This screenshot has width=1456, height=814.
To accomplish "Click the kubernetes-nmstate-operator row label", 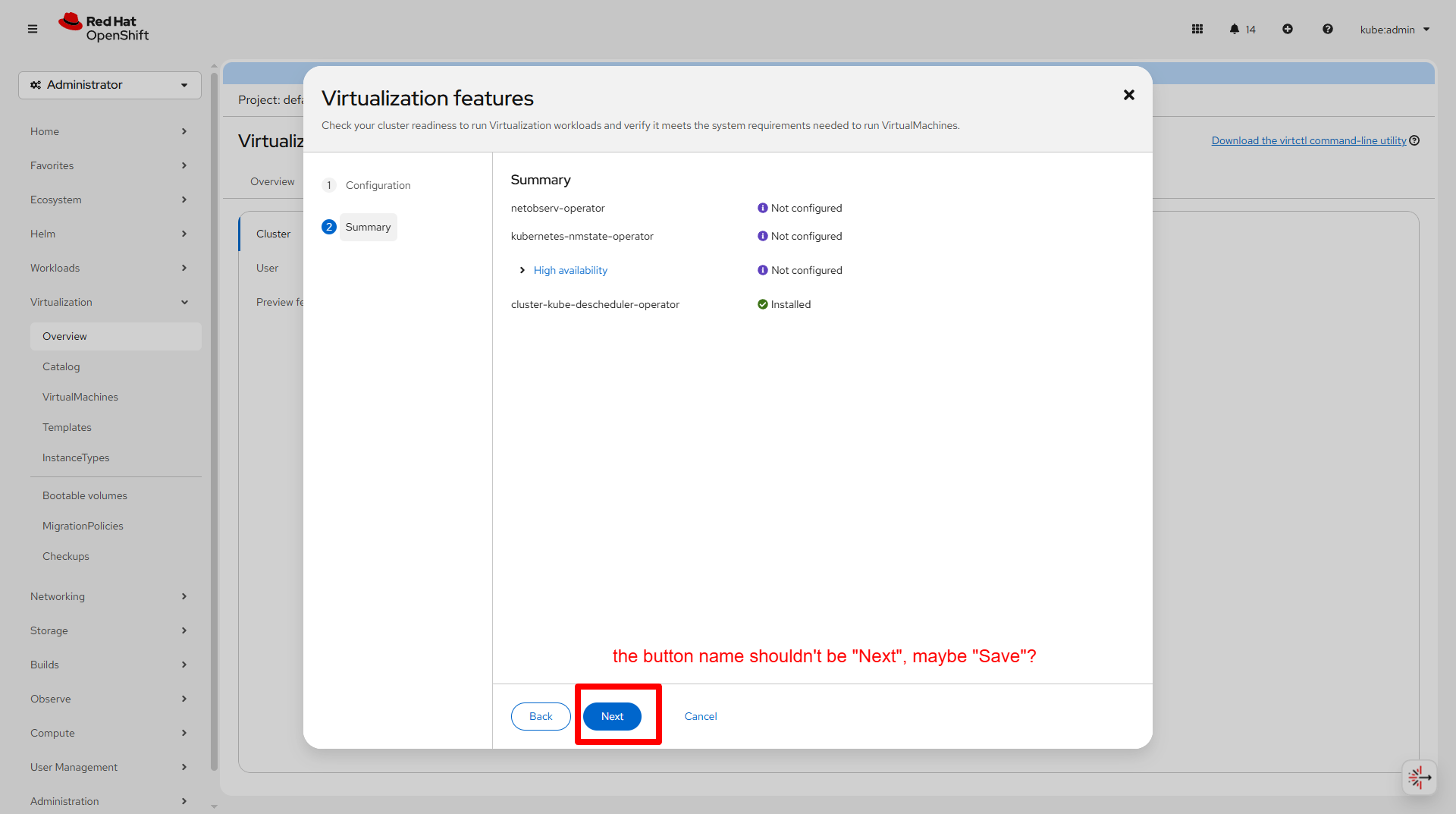I will point(582,236).
